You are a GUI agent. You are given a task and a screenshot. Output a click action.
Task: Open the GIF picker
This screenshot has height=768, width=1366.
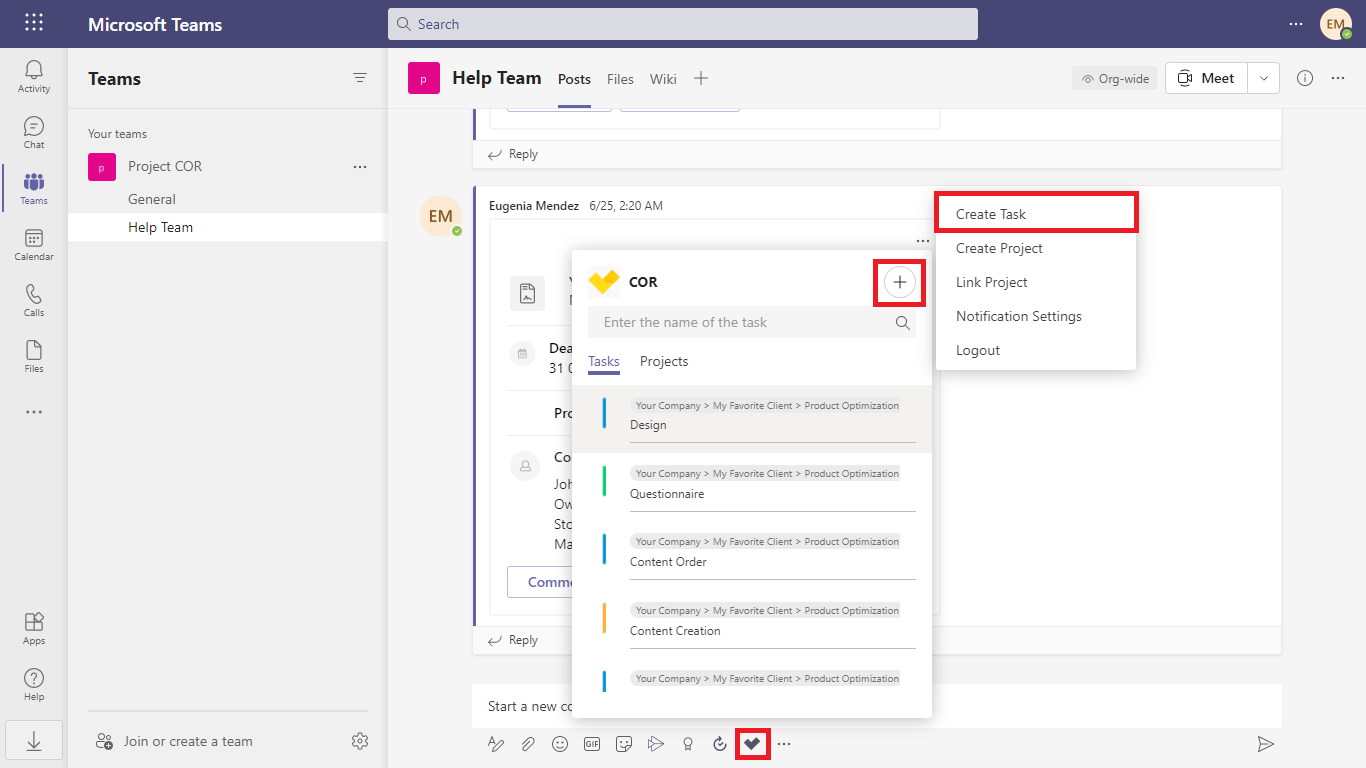pyautogui.click(x=592, y=743)
